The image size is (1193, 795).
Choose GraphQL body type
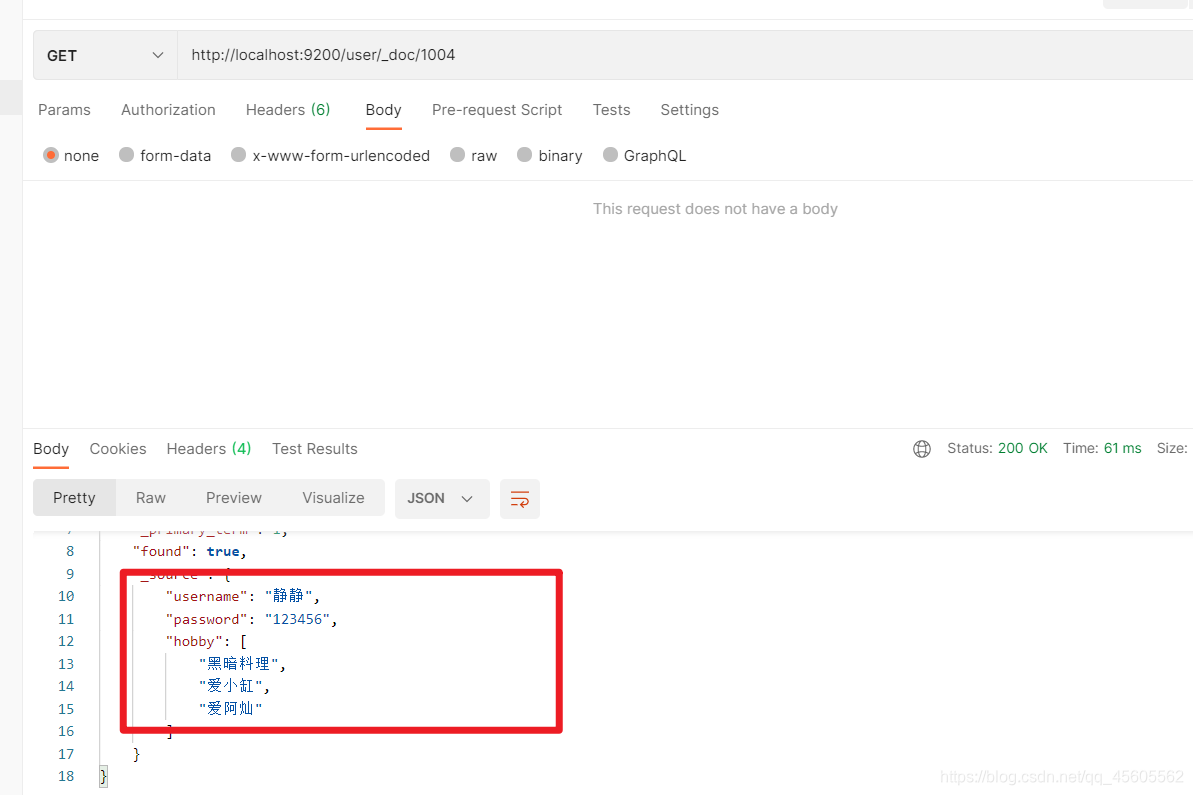click(x=610, y=155)
